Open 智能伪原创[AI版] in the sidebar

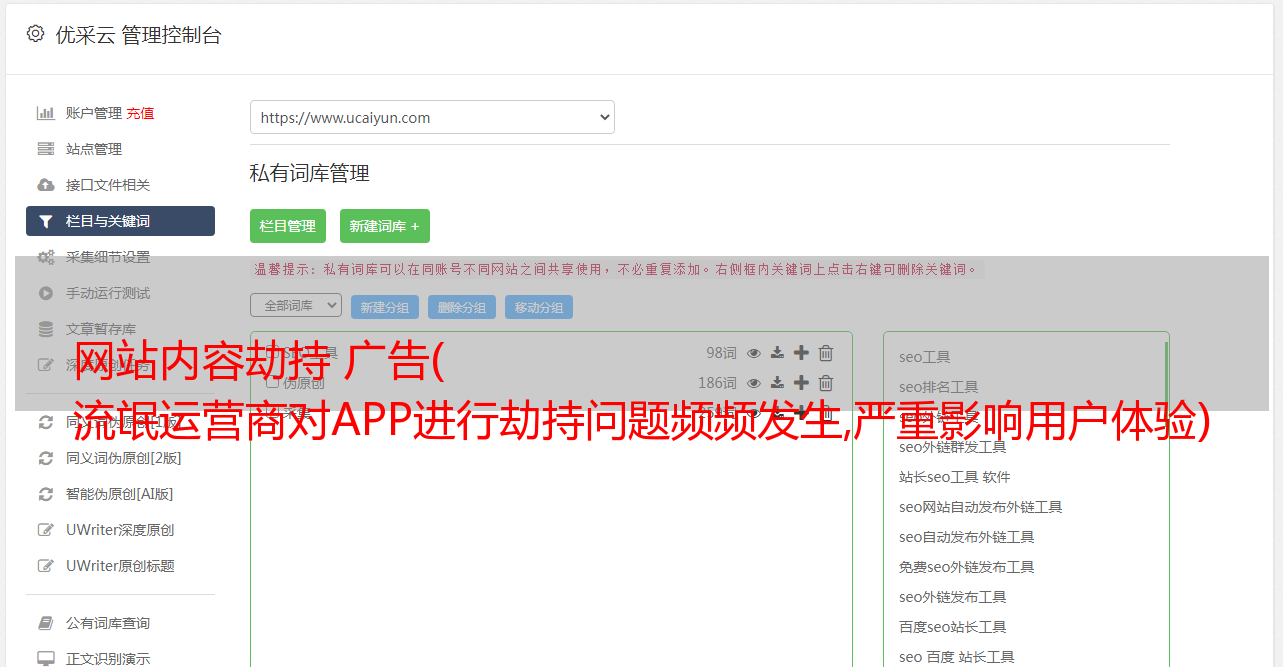[120, 494]
